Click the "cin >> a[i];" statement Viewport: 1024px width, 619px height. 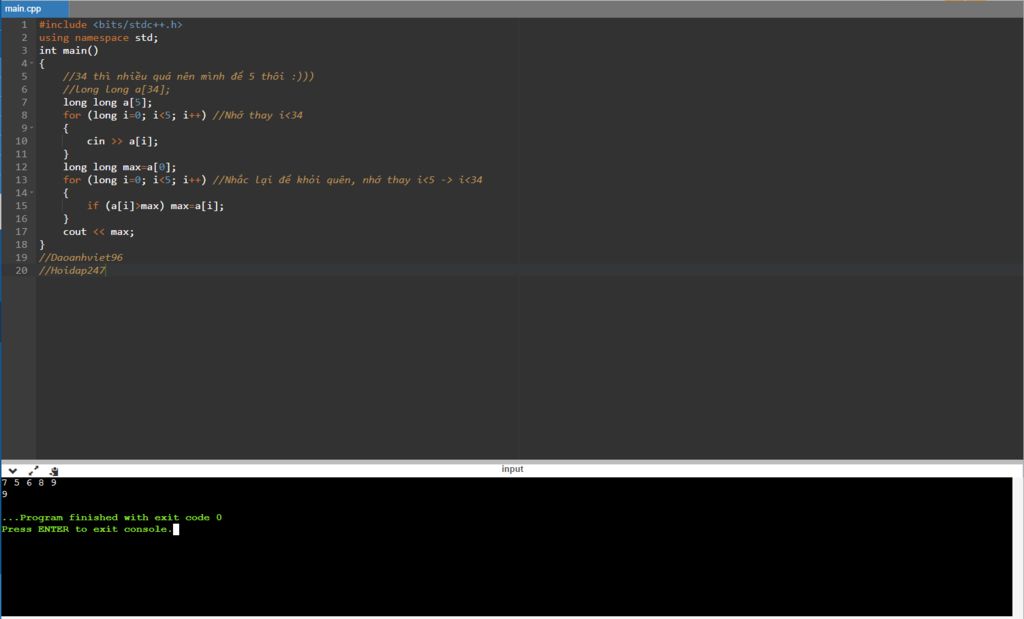pos(122,141)
